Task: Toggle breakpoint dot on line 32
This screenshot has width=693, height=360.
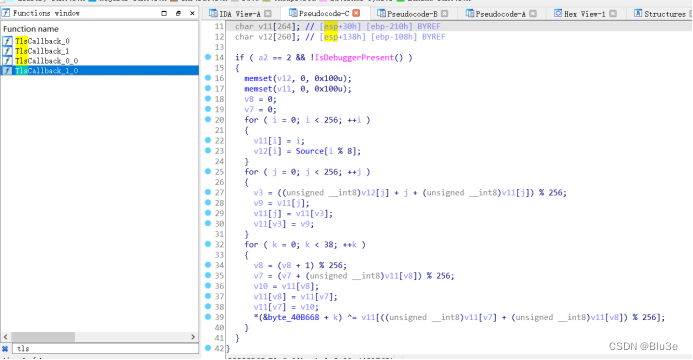Action: [x=208, y=244]
